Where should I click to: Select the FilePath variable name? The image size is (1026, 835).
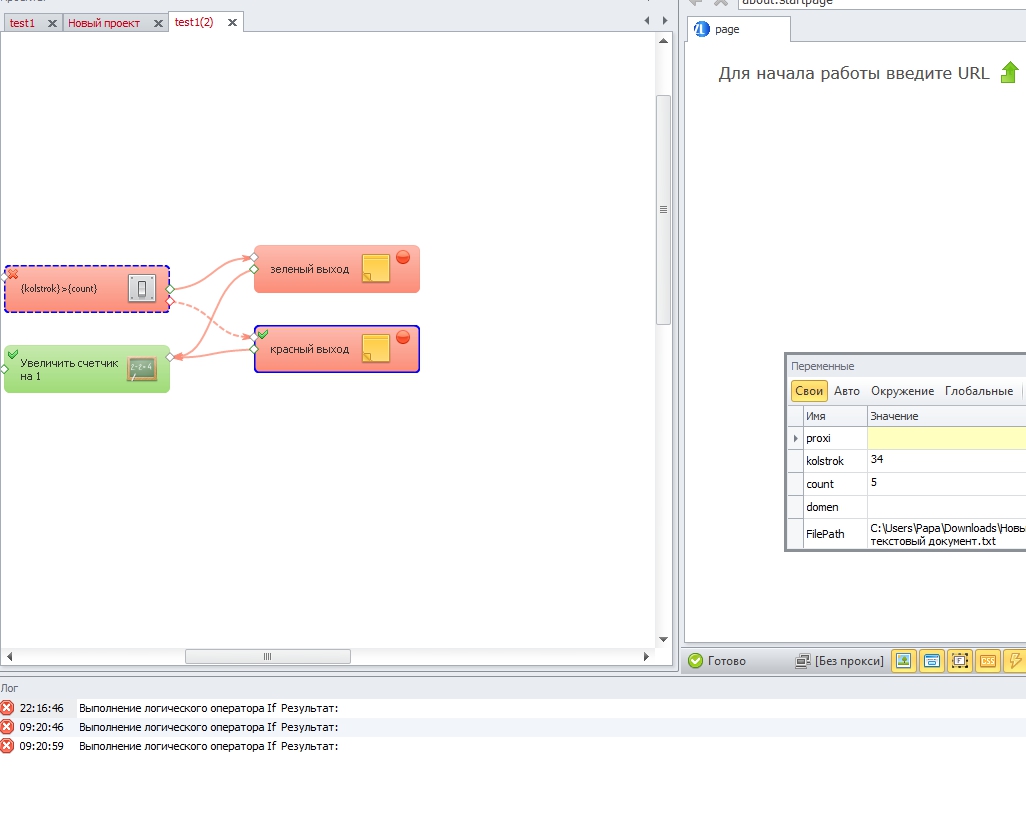pos(825,534)
